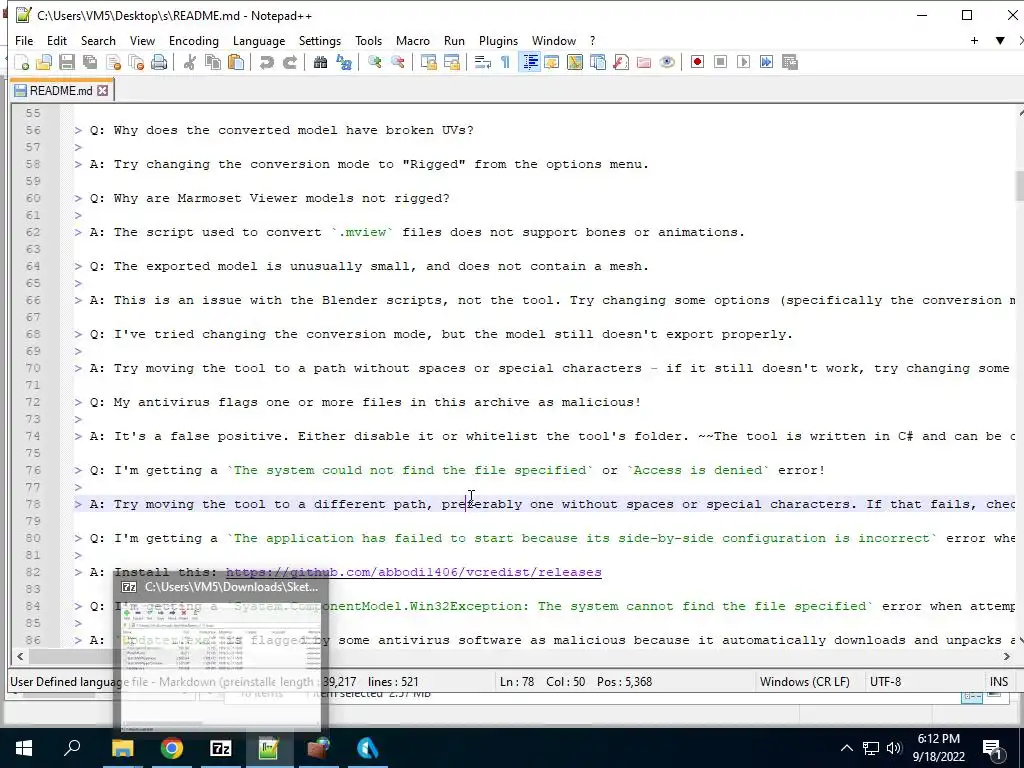The image size is (1024, 768).
Task: Open Find with the binoculars icon
Action: (x=320, y=62)
